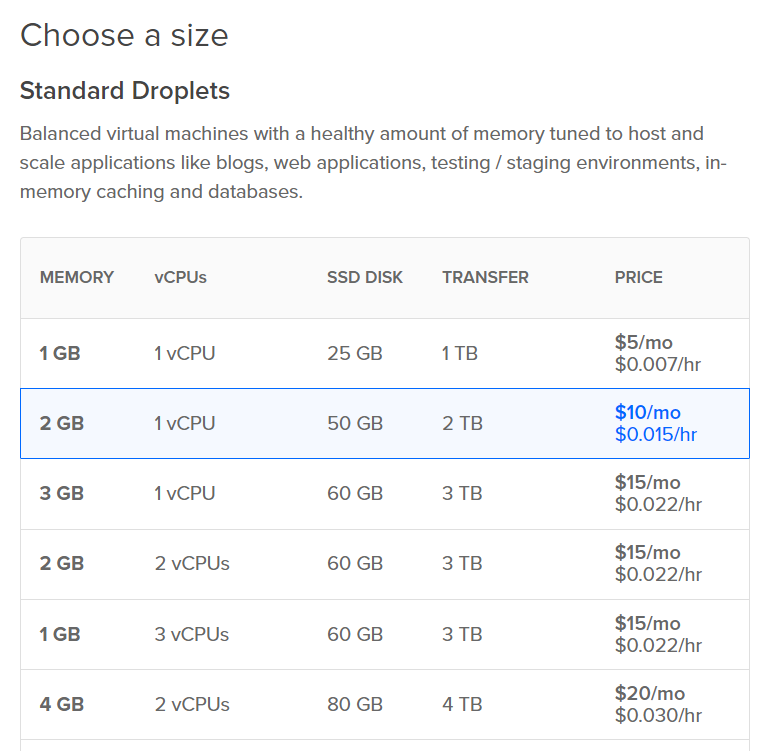Viewport: 766px width, 751px height.
Task: Choose the 3 GB memory droplet row
Action: click(384, 493)
